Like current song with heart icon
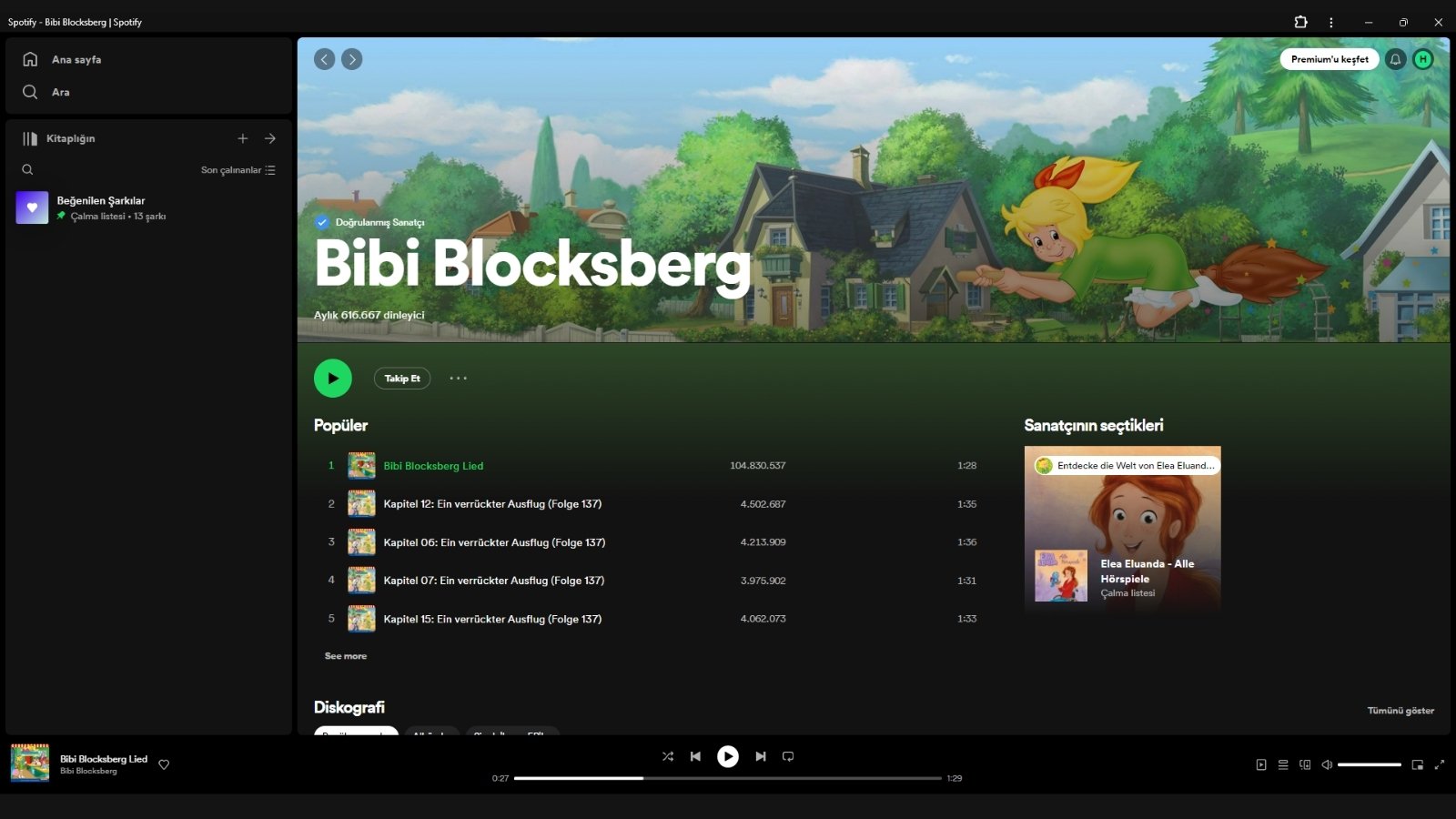Image resolution: width=1456 pixels, height=819 pixels. [x=164, y=764]
